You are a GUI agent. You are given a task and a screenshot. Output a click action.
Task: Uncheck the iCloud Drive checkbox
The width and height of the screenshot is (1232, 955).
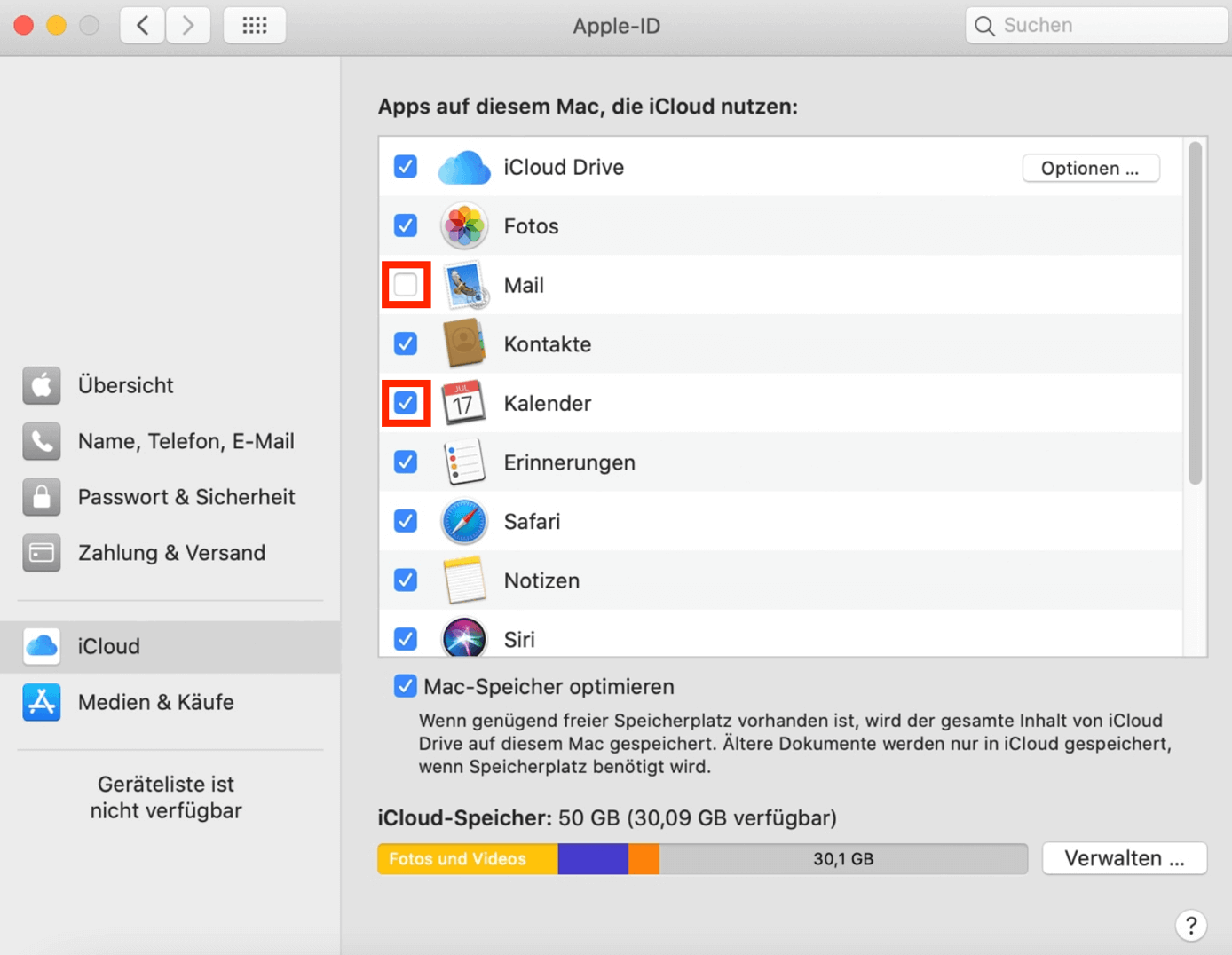click(x=406, y=167)
